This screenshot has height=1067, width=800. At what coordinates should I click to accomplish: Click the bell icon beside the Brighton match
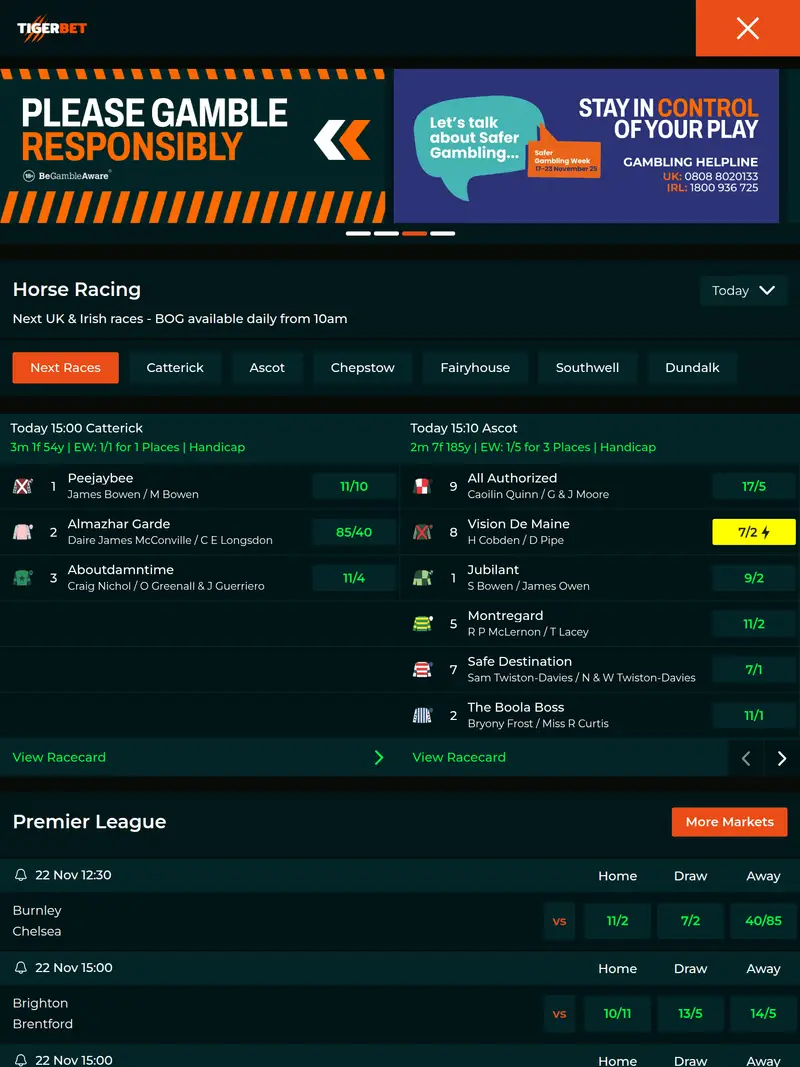pos(22,967)
